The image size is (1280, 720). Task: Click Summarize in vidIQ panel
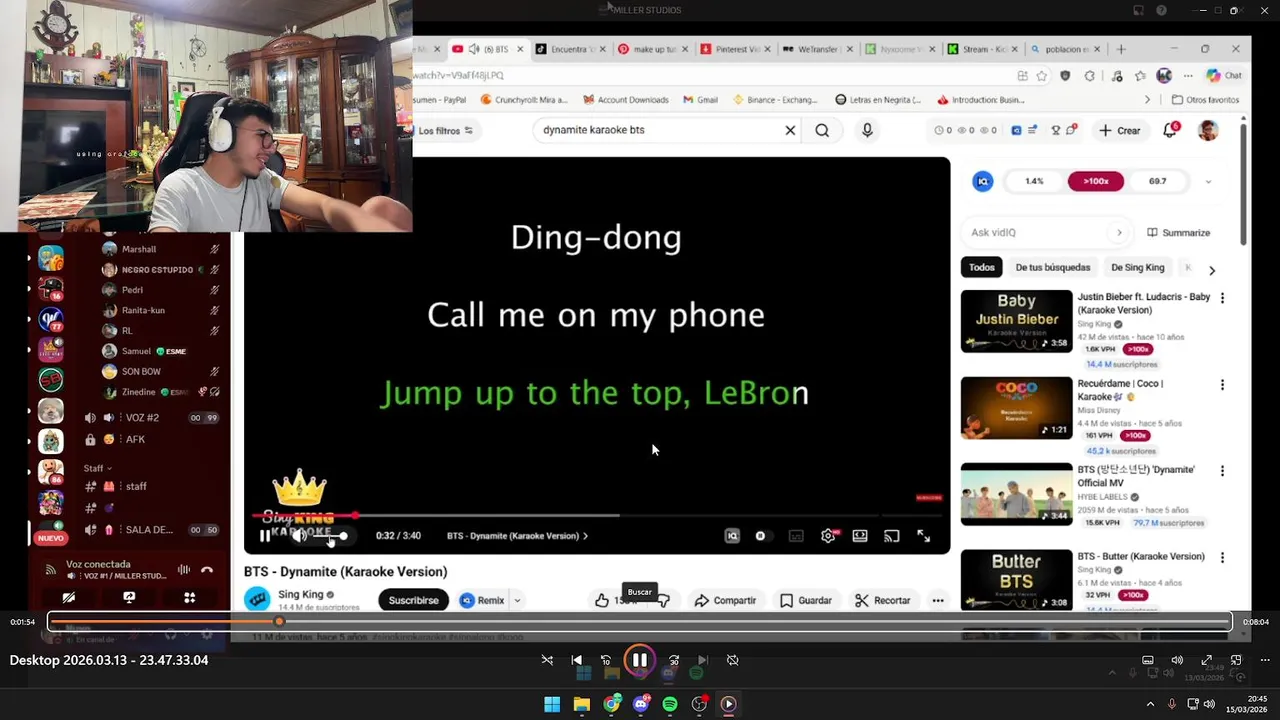point(1179,232)
